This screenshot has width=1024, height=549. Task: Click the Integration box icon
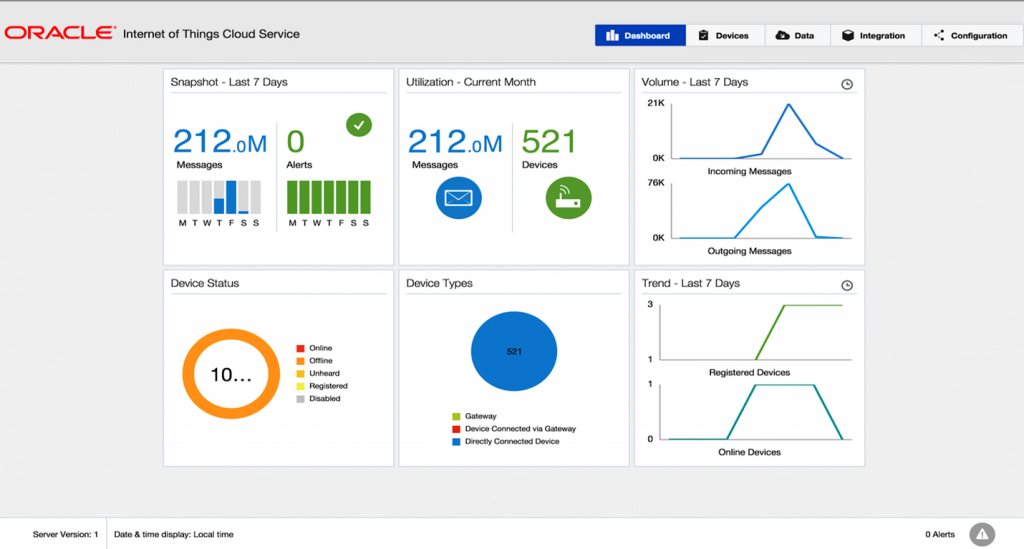(x=848, y=35)
